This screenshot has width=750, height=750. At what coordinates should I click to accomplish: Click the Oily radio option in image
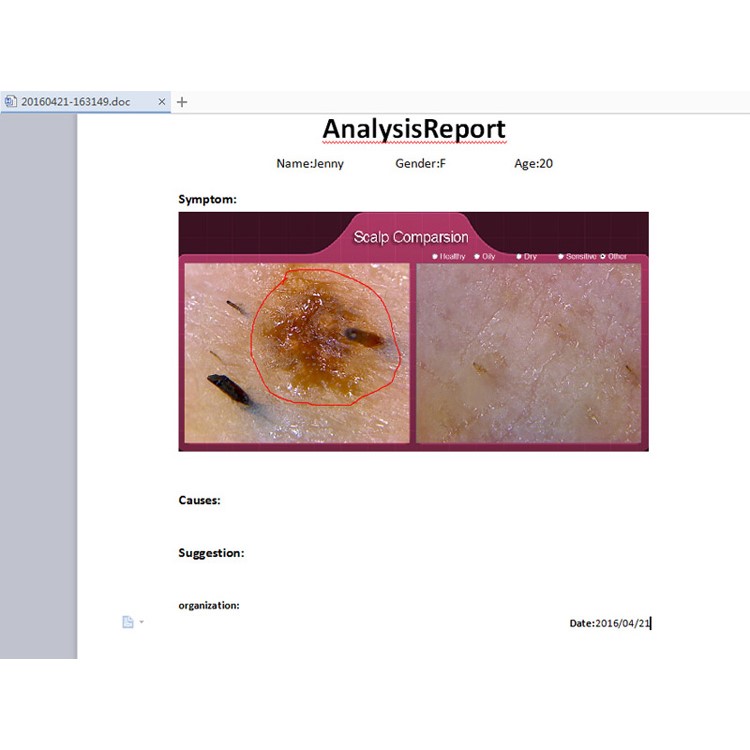(x=485, y=257)
